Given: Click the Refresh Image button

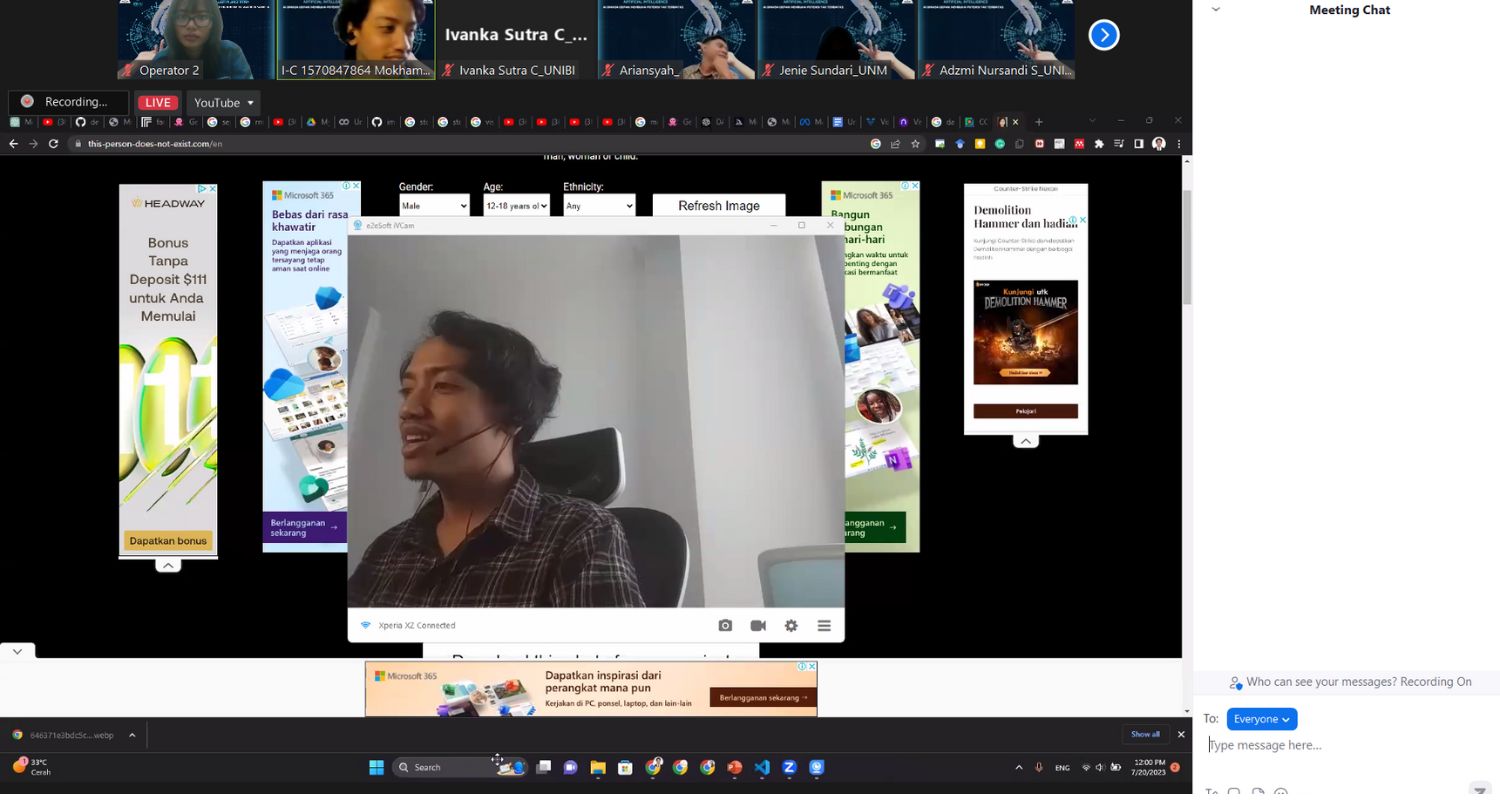Looking at the screenshot, I should coord(718,206).
